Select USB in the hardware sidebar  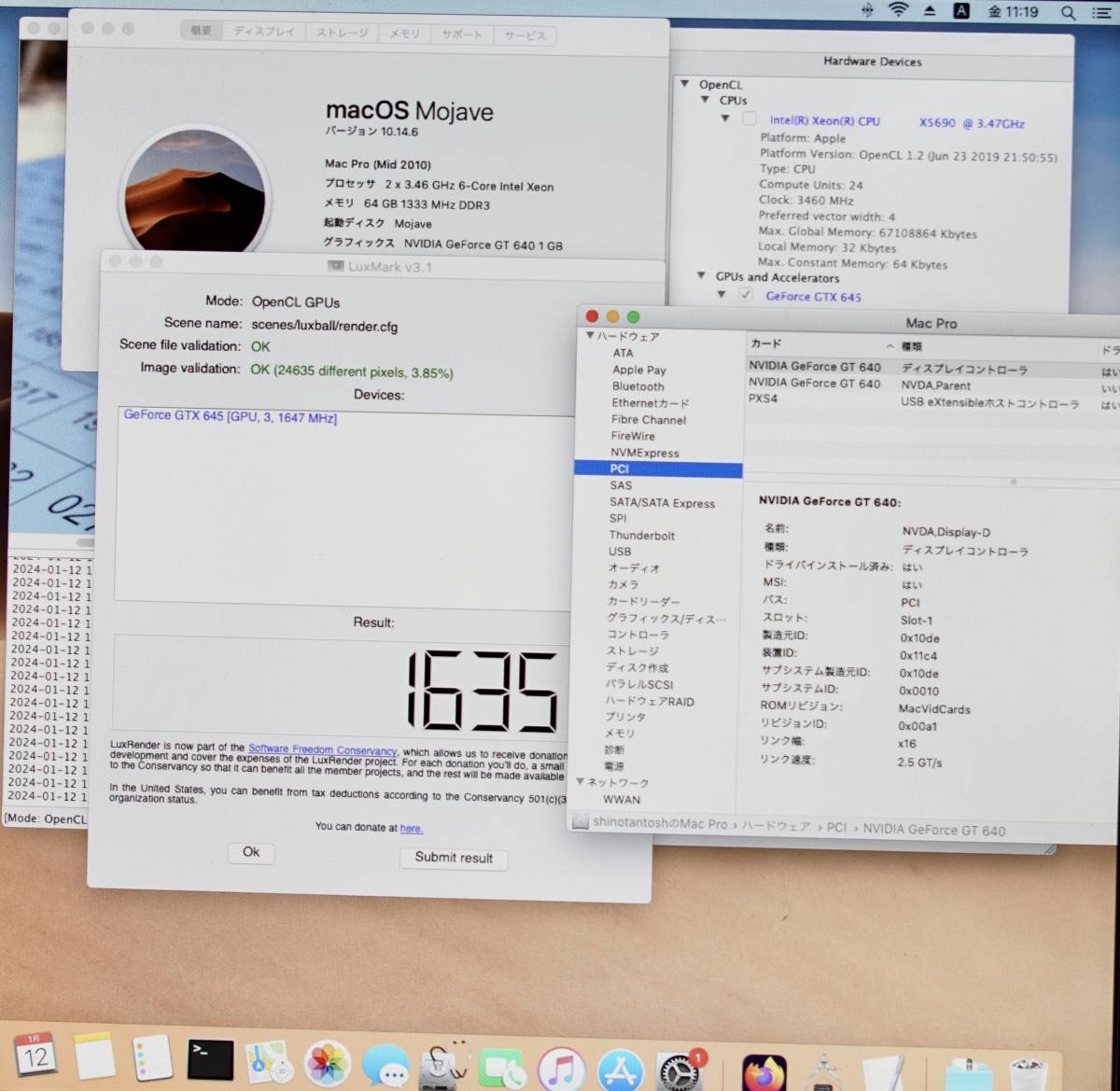click(620, 552)
